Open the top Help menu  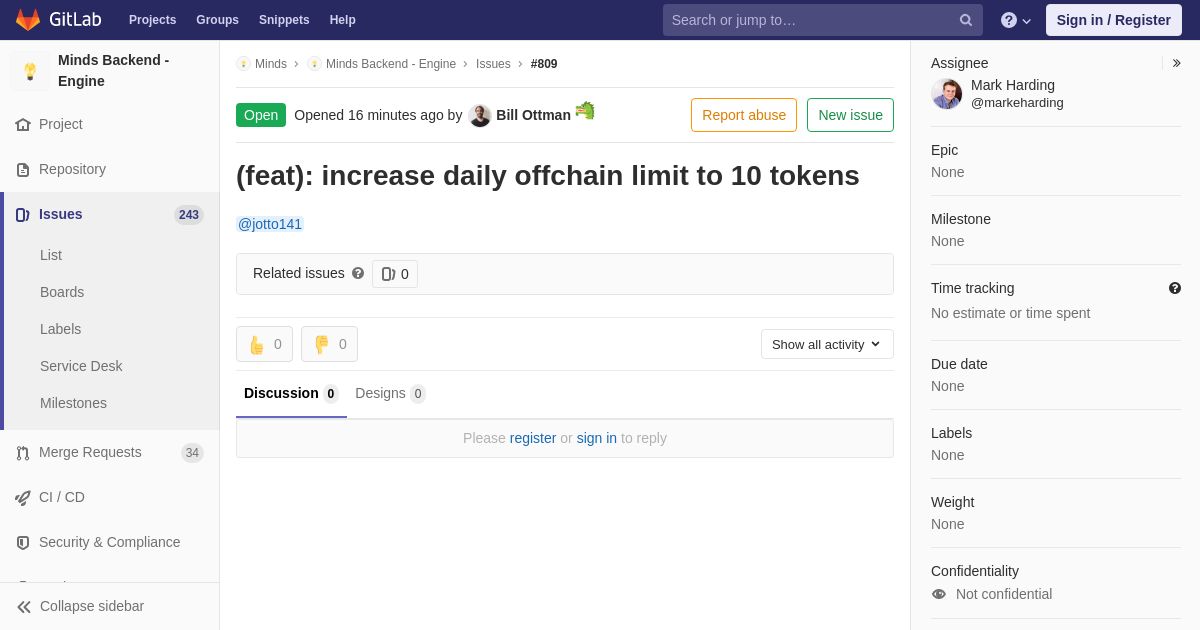[x=343, y=20]
